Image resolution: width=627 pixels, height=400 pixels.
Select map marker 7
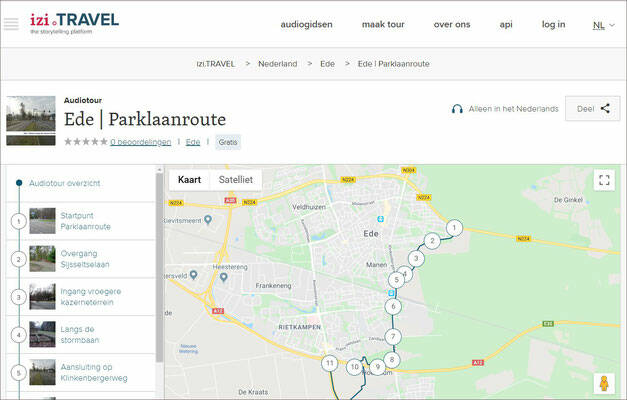coord(393,337)
